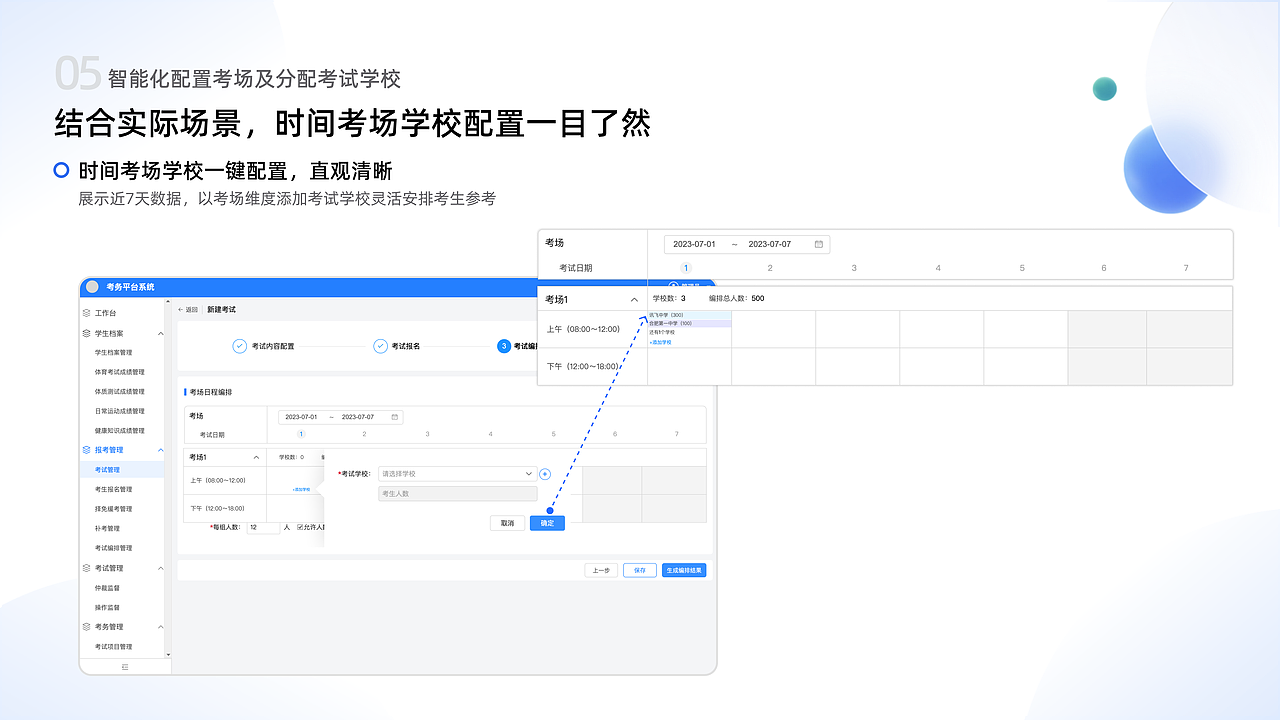
Task: Open the calendar icon beside the date range
Action: 394,417
